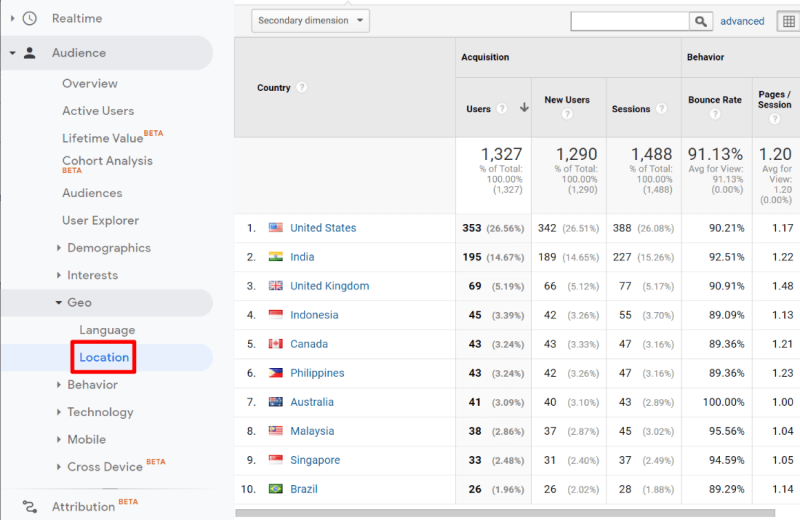800x520 pixels.
Task: Open the United States country link
Action: coord(323,228)
